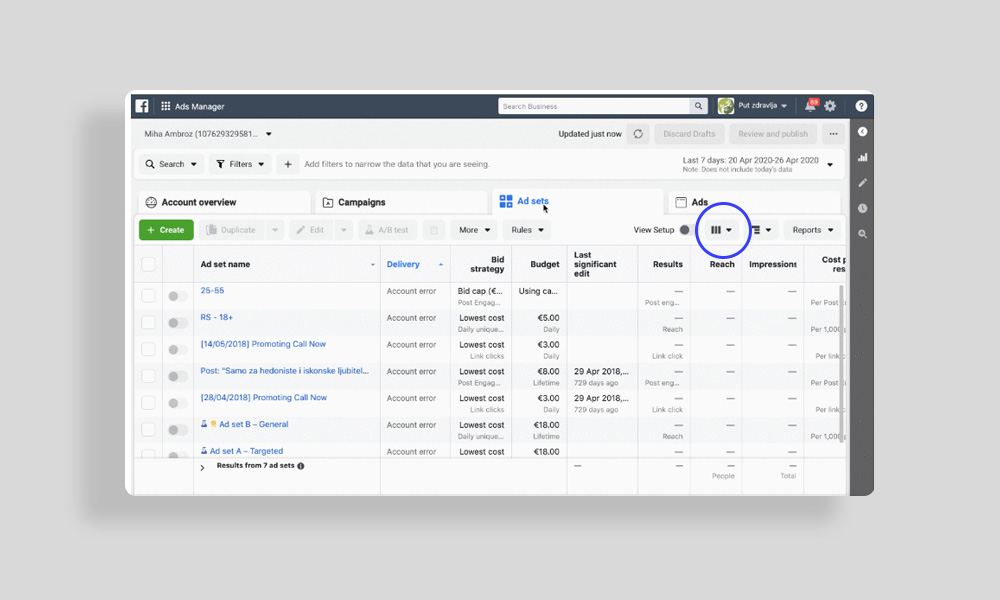The height and width of the screenshot is (600, 1000).
Task: Click the Search Business input field
Action: click(590, 105)
